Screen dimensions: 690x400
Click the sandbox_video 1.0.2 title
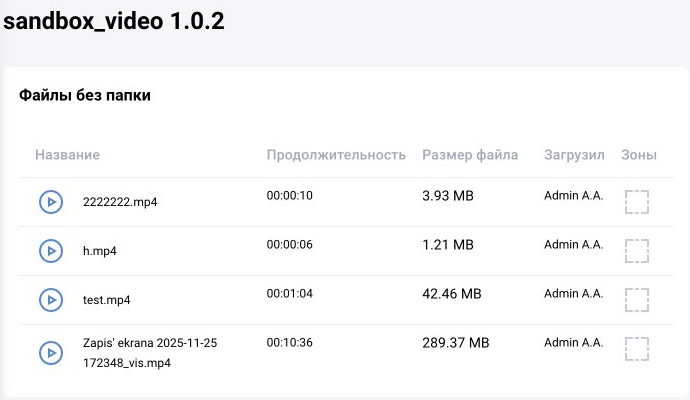[114, 21]
